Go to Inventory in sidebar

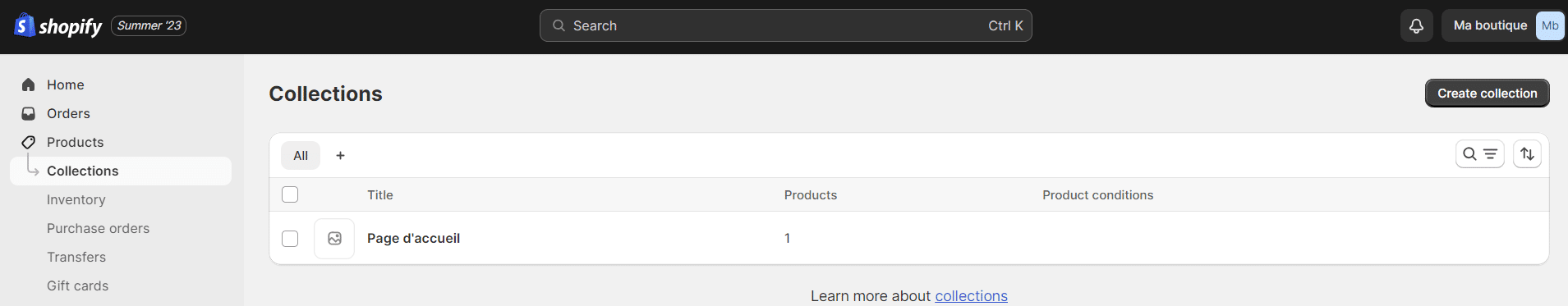76,199
